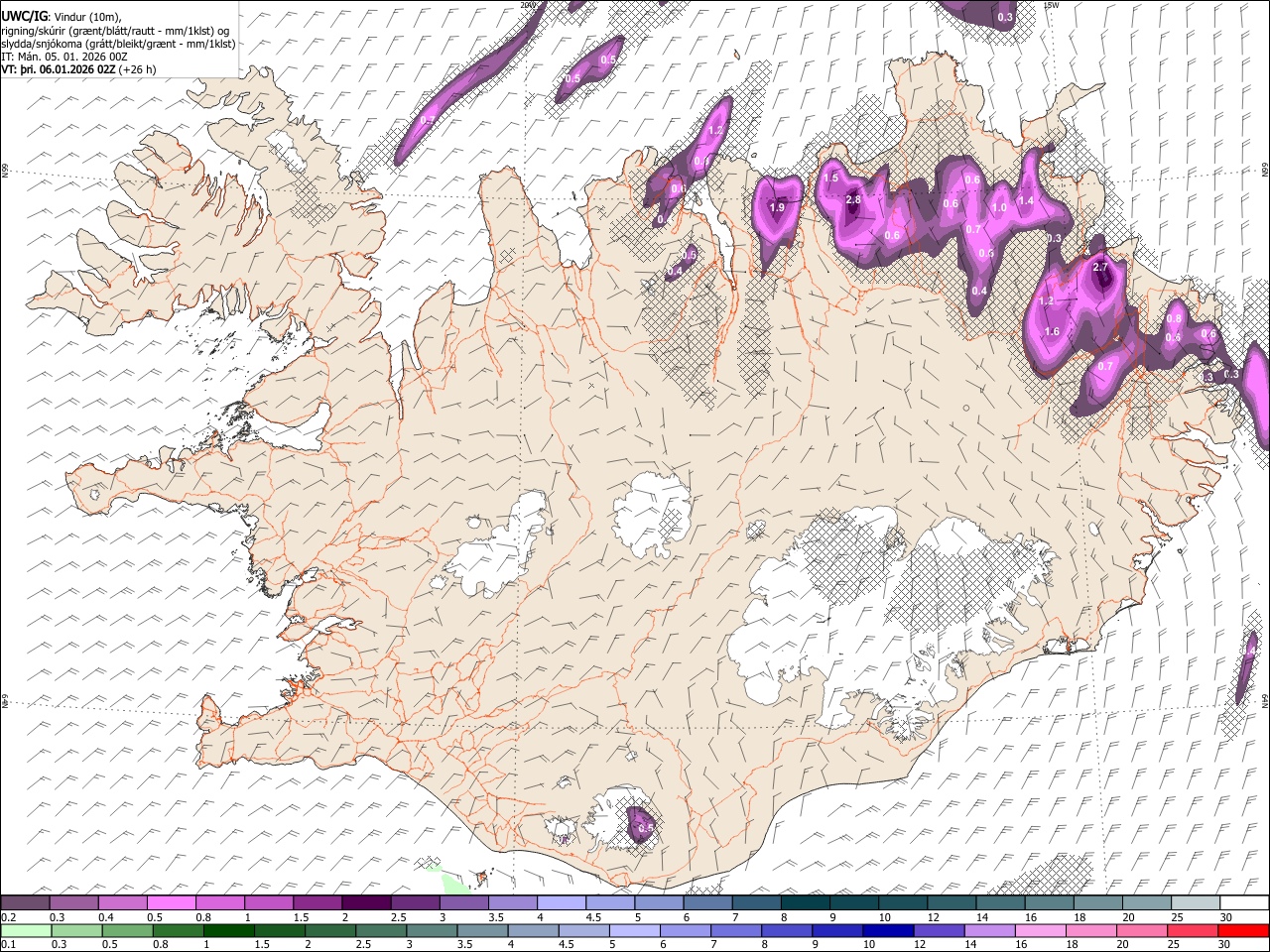The image size is (1270, 952).
Task: Click the red 25 swatch in lower legend row
Action: 1191,930
